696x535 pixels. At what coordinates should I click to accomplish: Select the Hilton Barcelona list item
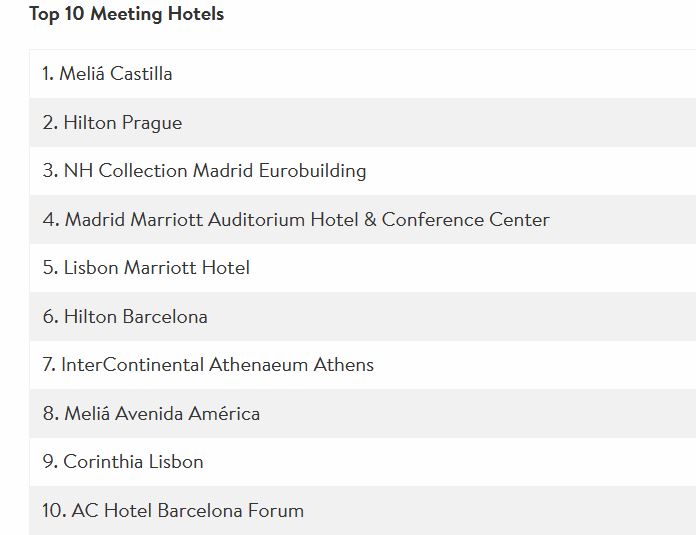(363, 317)
